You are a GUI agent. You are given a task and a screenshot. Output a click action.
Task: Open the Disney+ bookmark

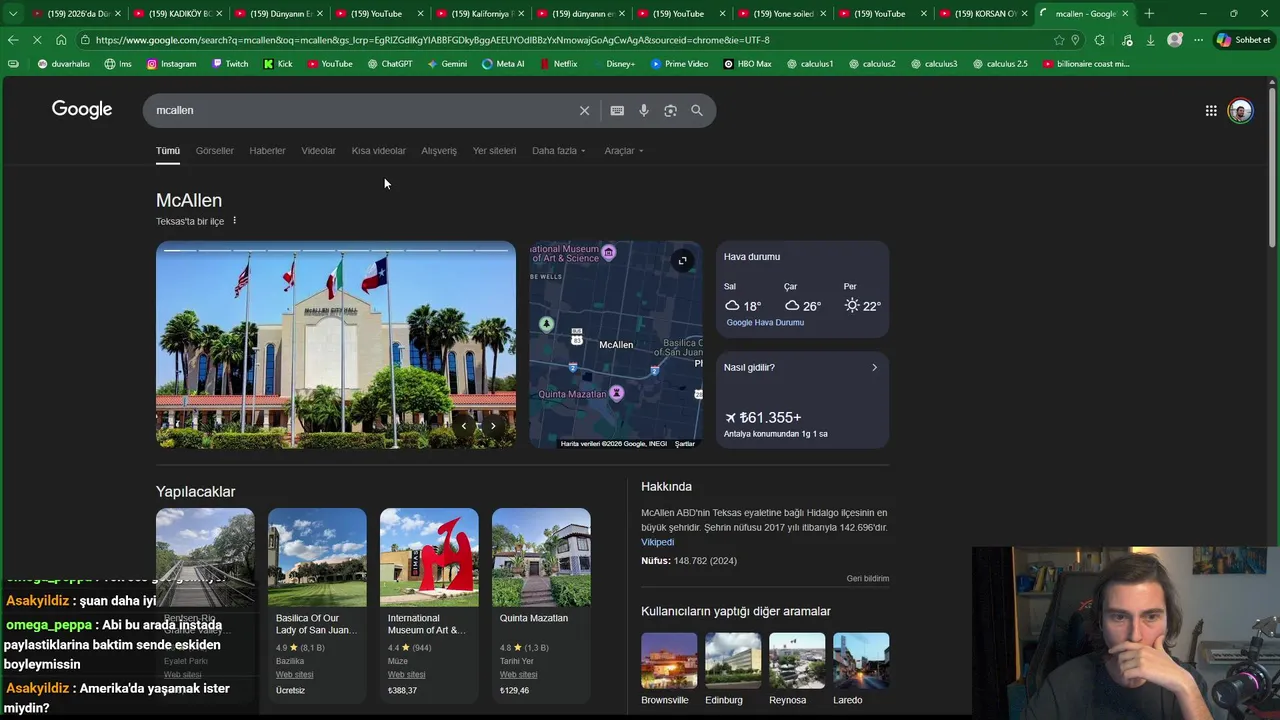613,64
